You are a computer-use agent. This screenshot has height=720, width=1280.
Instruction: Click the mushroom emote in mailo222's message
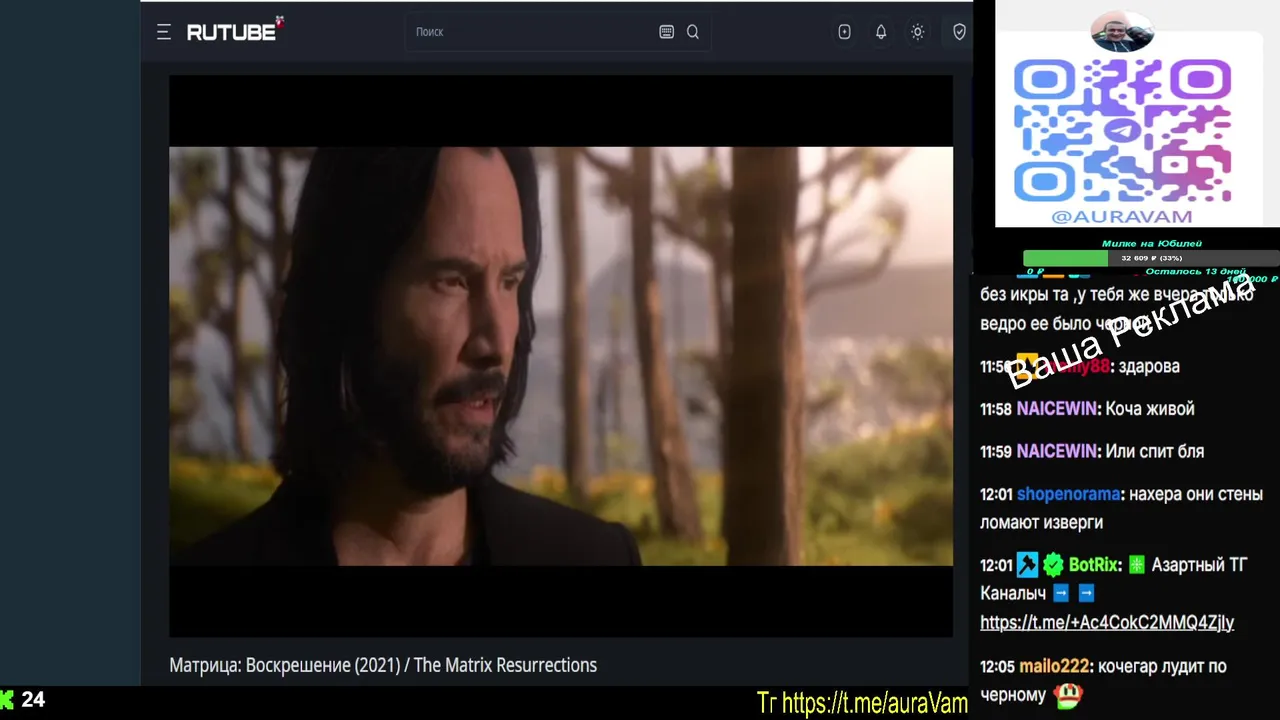tap(1069, 693)
